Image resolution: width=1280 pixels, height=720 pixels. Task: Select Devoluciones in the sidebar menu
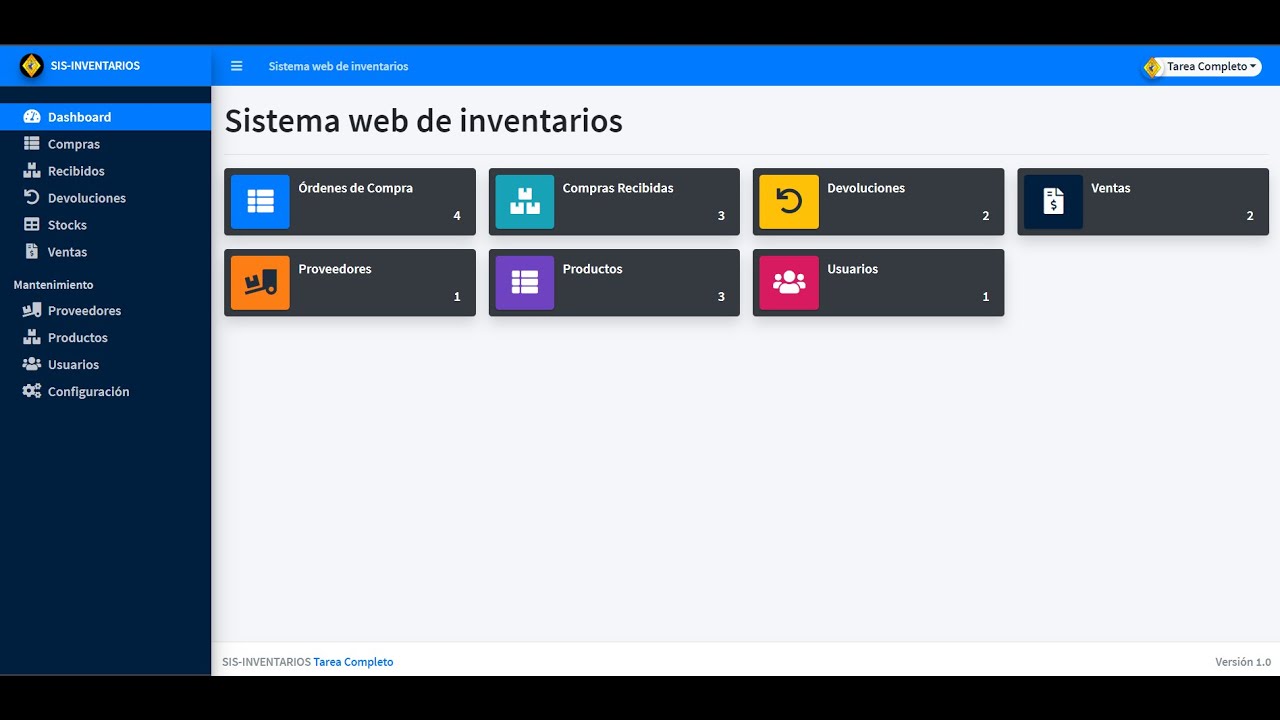pyautogui.click(x=105, y=198)
